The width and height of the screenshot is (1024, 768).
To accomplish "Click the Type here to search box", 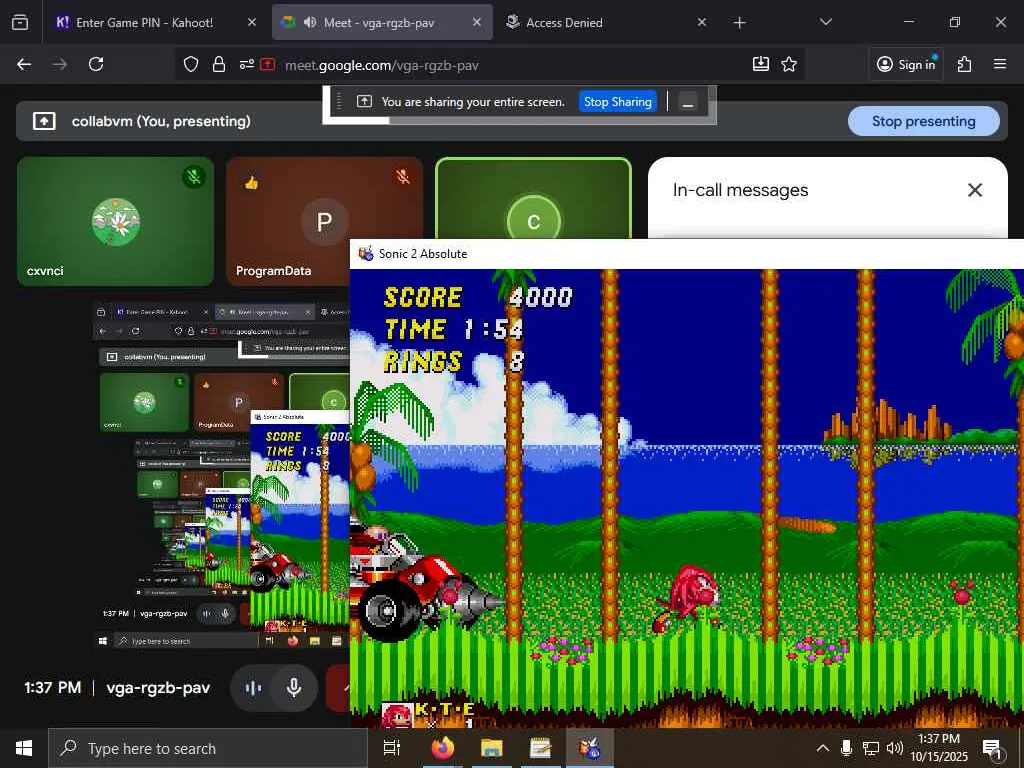I will tap(208, 748).
